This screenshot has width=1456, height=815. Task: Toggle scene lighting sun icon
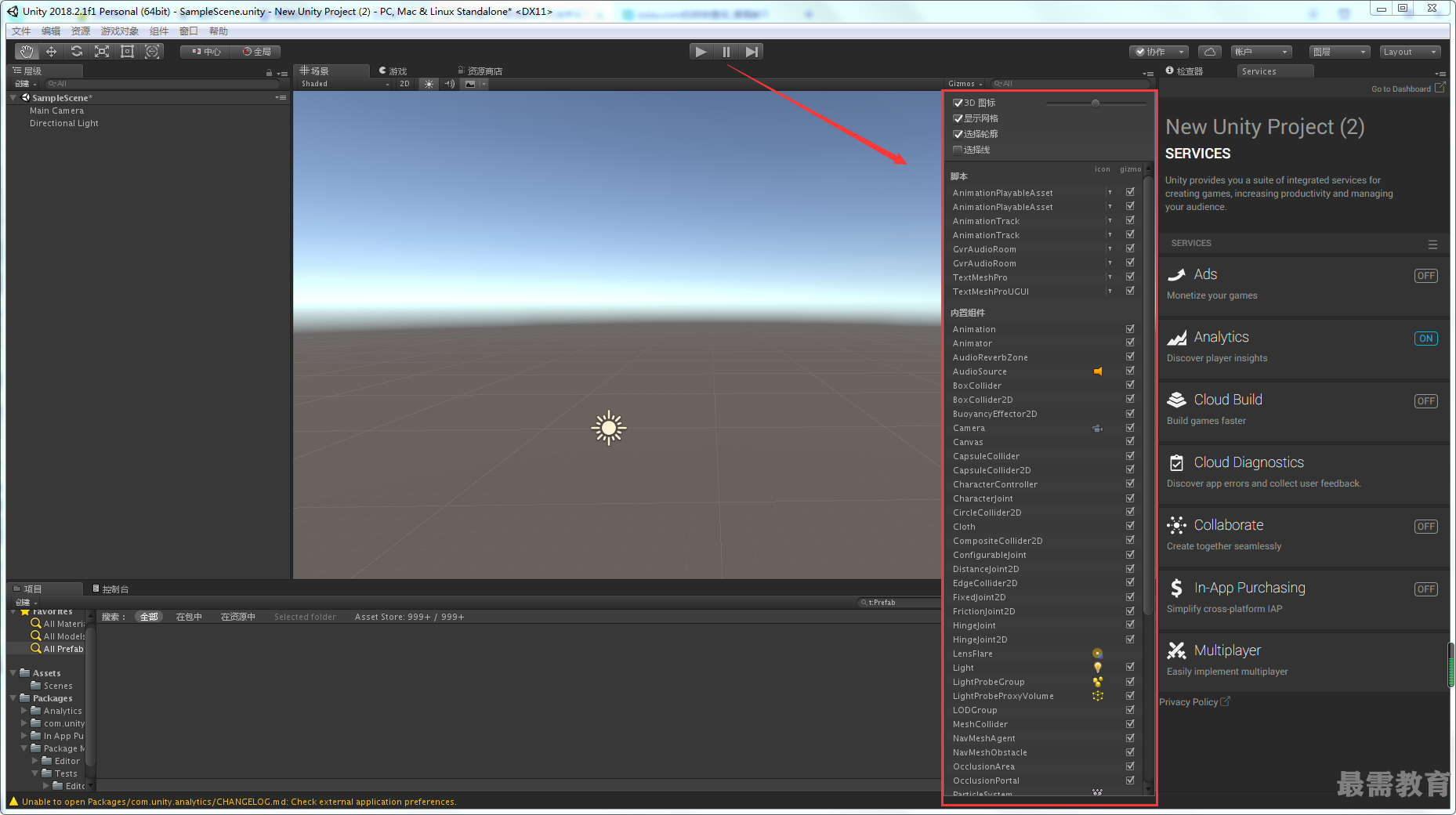pos(429,84)
